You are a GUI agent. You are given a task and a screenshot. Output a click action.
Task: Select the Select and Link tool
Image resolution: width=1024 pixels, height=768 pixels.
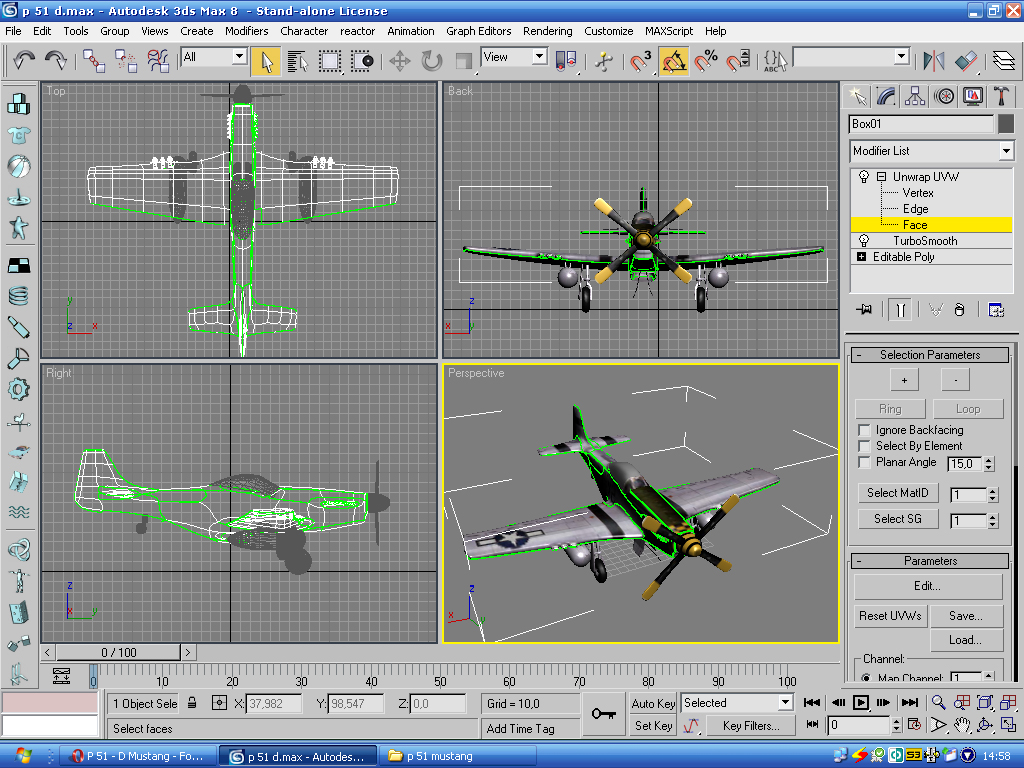tap(94, 61)
